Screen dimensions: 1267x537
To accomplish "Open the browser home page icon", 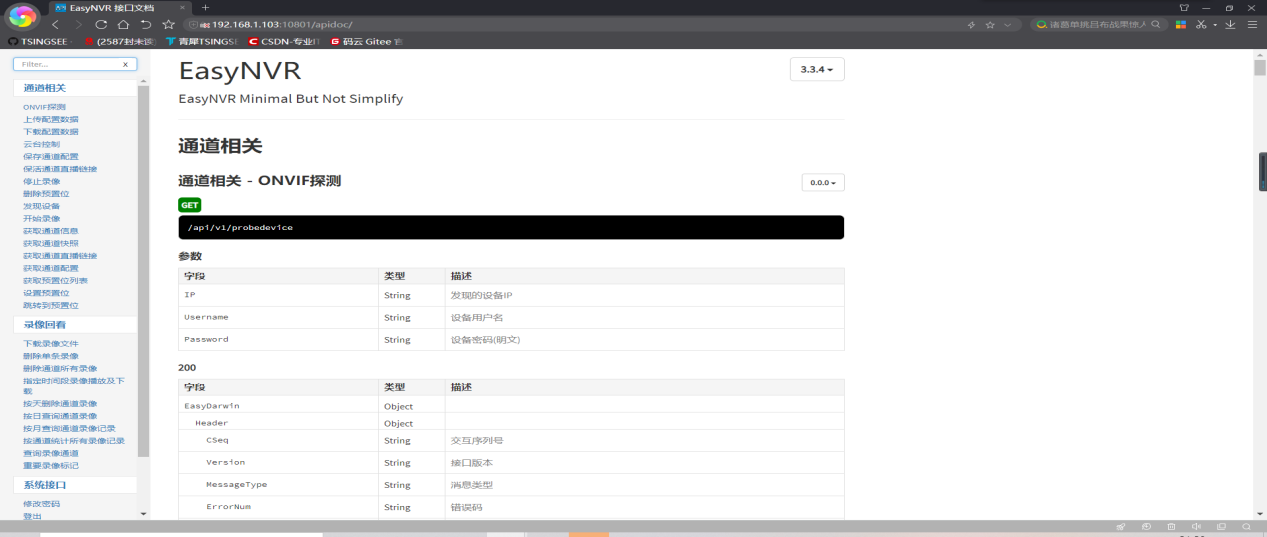I will [123, 24].
